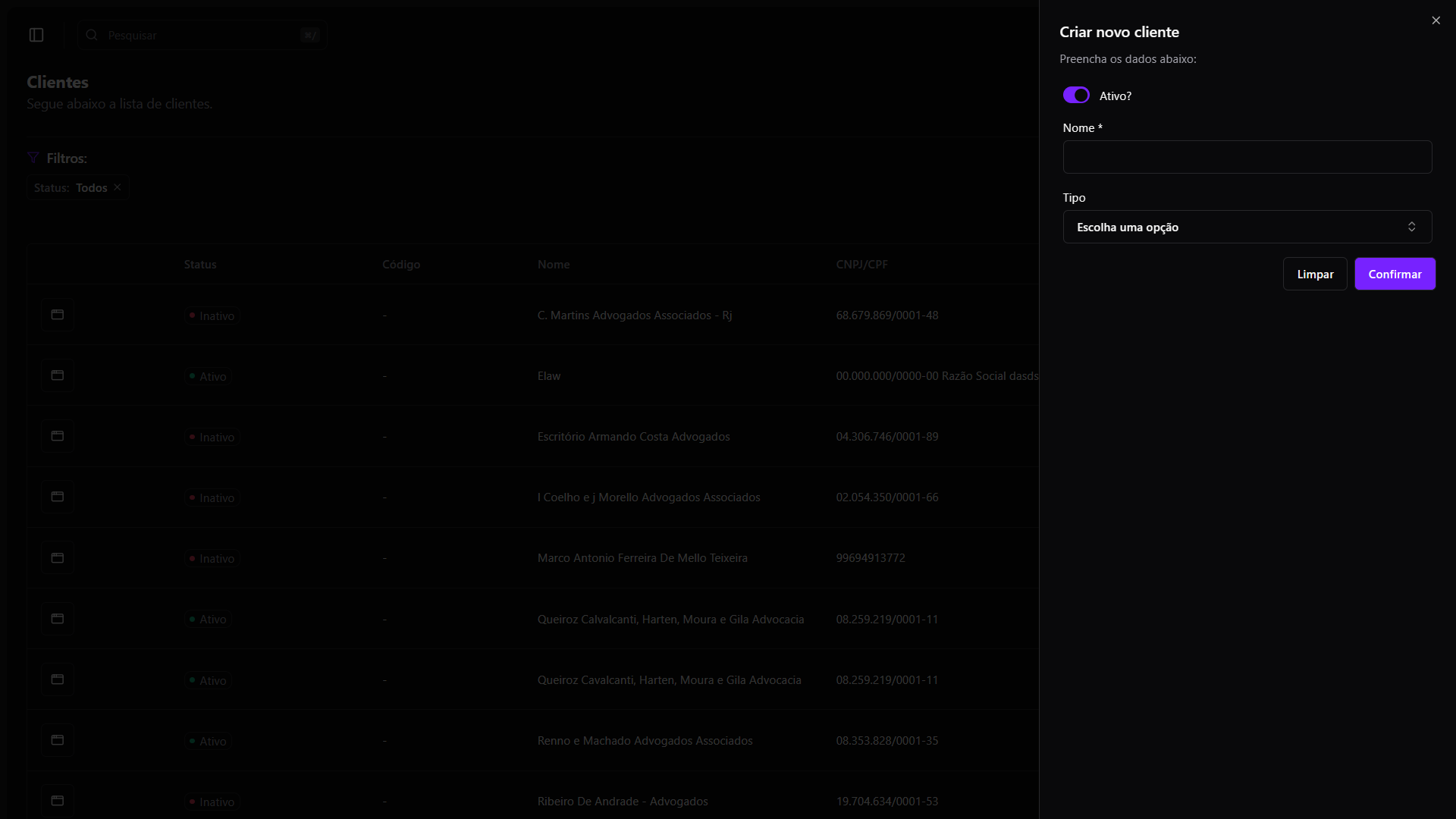The width and height of the screenshot is (1456, 819).
Task: Focus the Nome text field
Action: point(1247,157)
